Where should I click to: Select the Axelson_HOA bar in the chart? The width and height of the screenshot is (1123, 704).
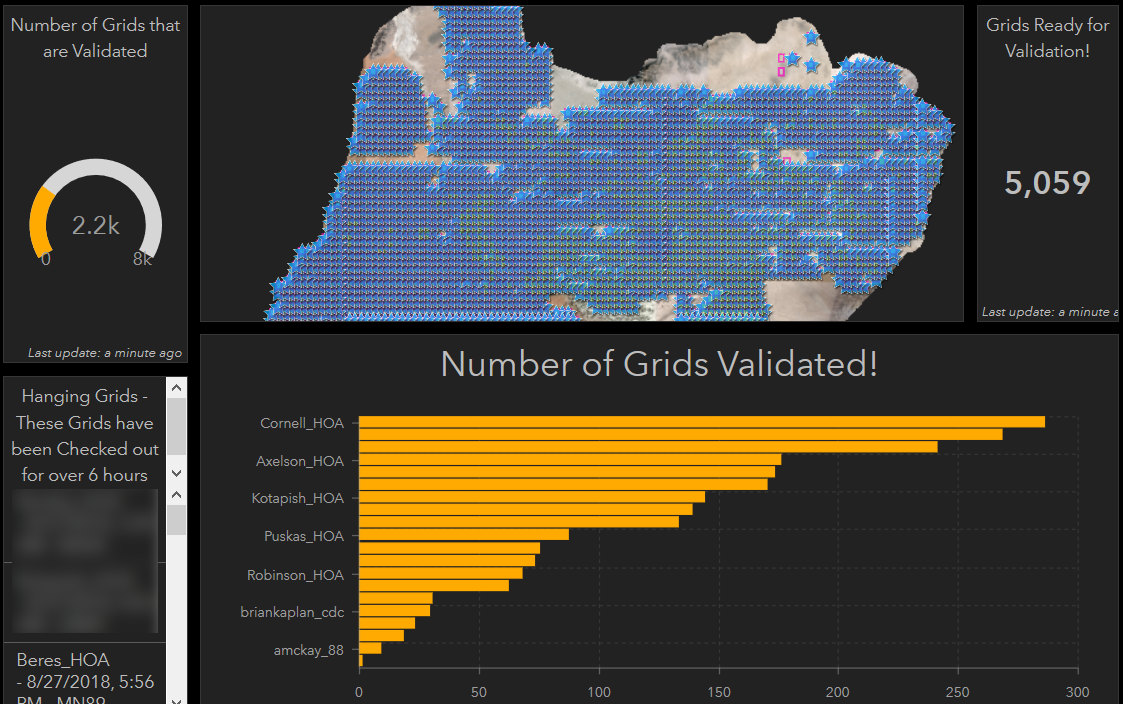(569, 460)
